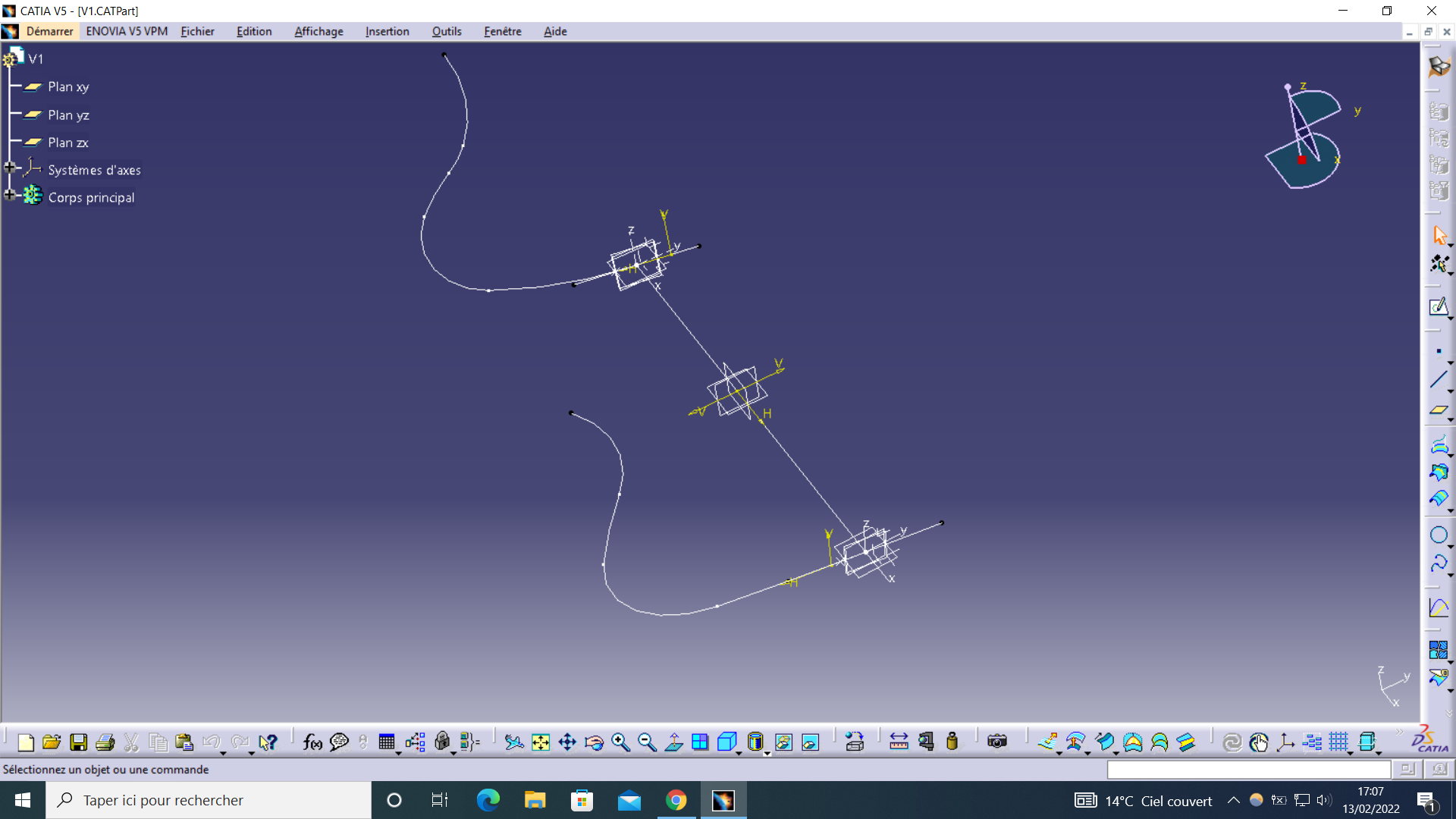Open File Explorer from the taskbar
This screenshot has height=819, width=1456.
(535, 800)
